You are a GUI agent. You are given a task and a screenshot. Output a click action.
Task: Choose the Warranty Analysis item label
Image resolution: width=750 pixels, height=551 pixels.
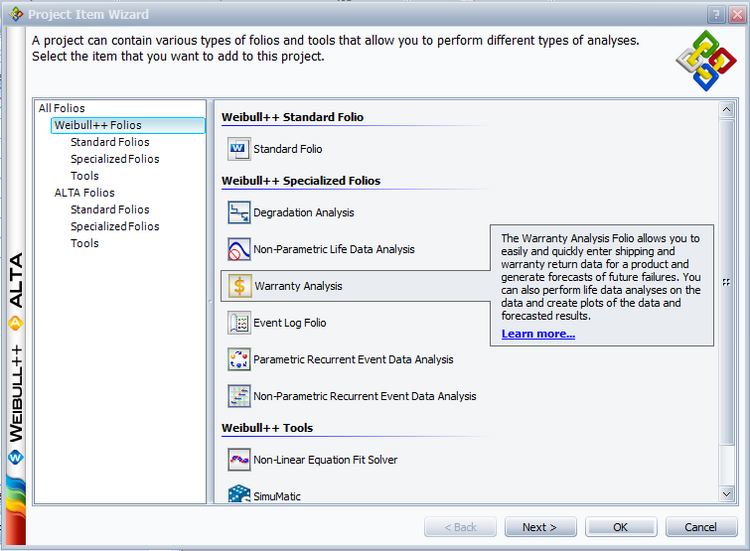pos(298,286)
